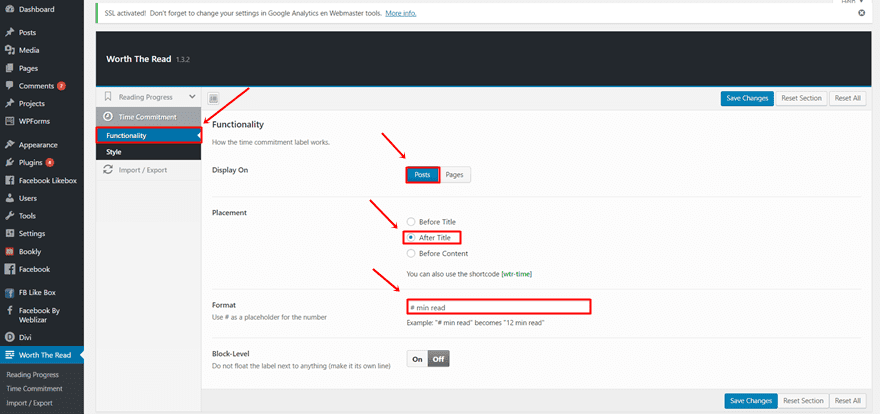Click the bottom Reset All button
880x414 pixels.
tap(847, 401)
